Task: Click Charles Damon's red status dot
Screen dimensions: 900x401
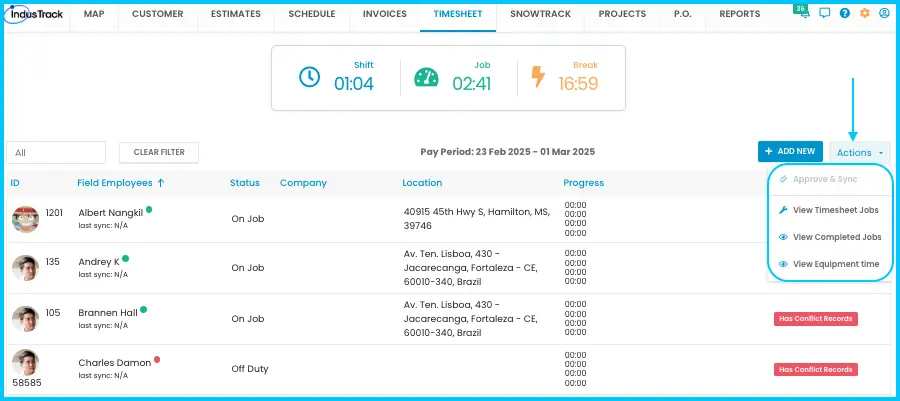Action: pos(157,360)
